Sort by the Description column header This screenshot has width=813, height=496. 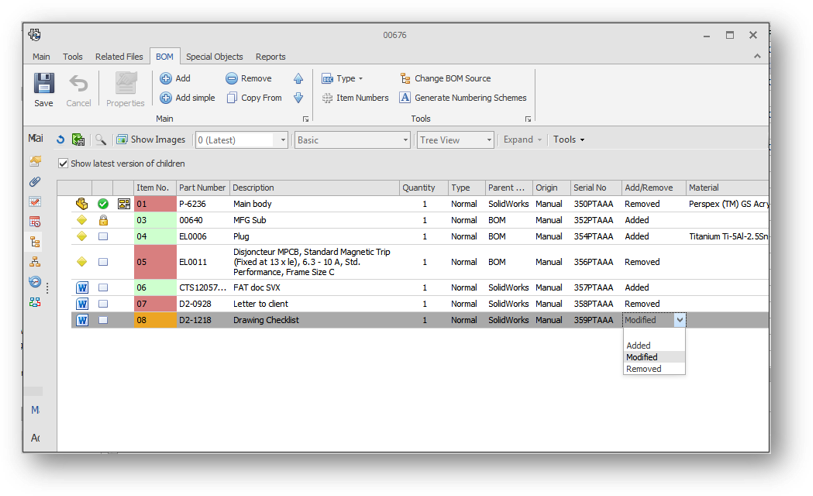(x=314, y=188)
